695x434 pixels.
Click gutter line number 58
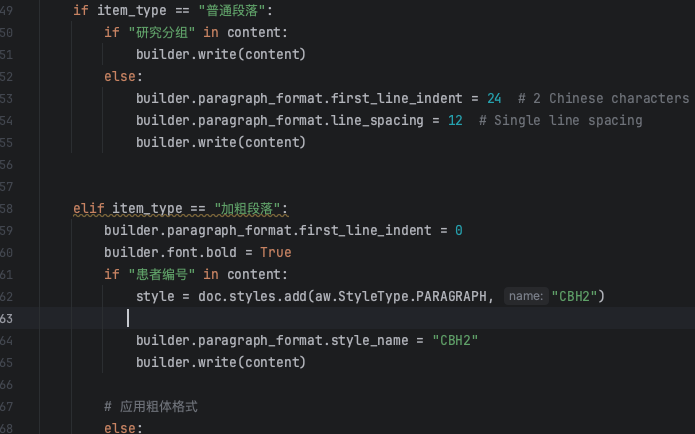[x=6, y=209]
